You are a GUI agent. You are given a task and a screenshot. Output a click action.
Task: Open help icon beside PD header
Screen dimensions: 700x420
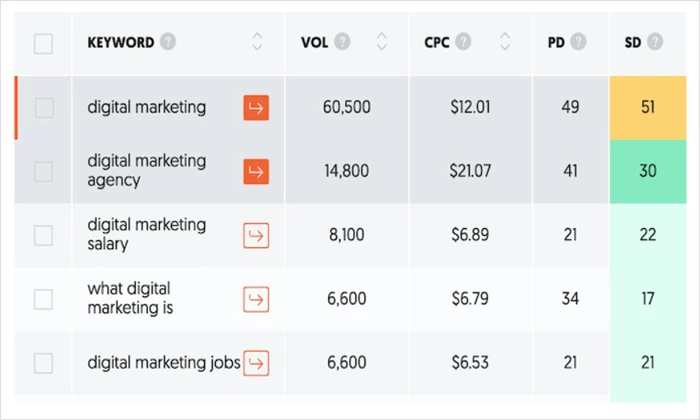tap(579, 42)
